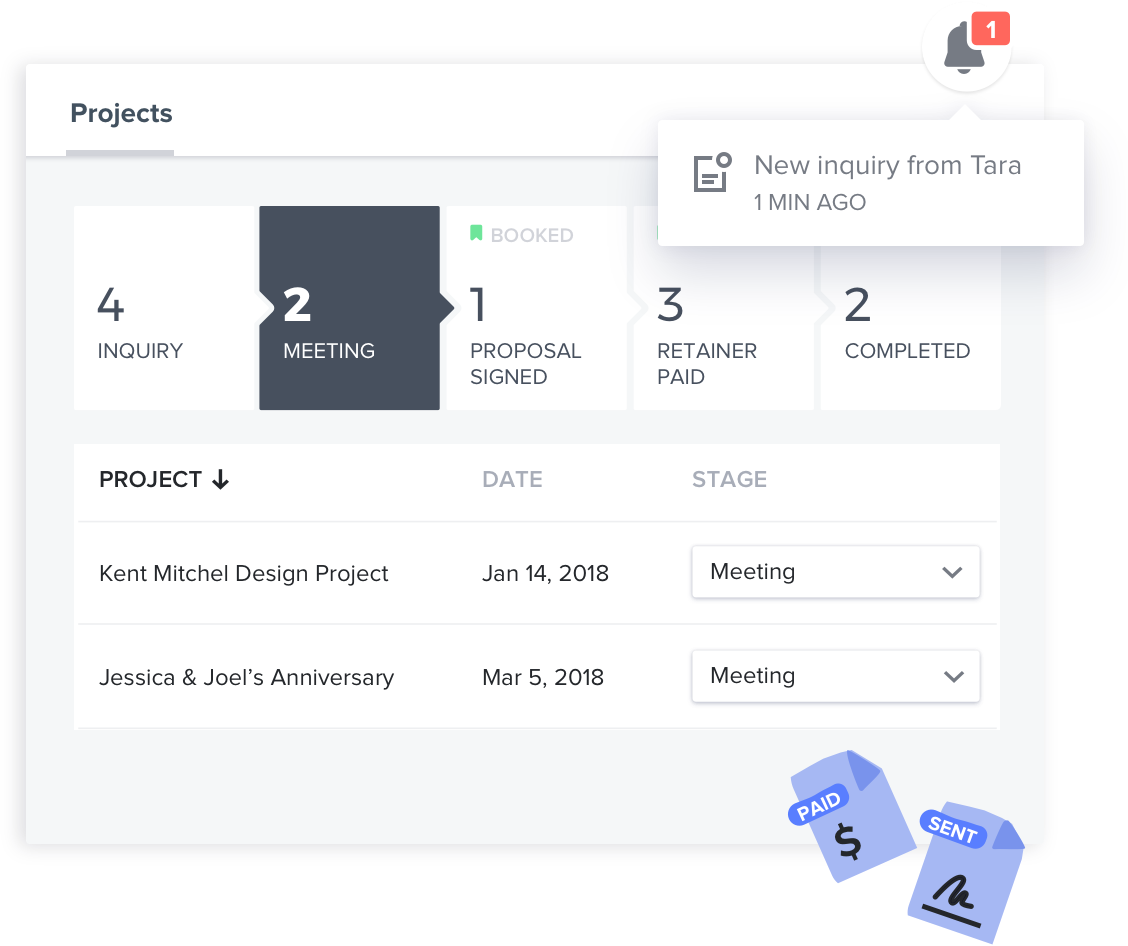Click the 1 MIN AGO timestamp
The height and width of the screenshot is (946, 1128).
[810, 202]
